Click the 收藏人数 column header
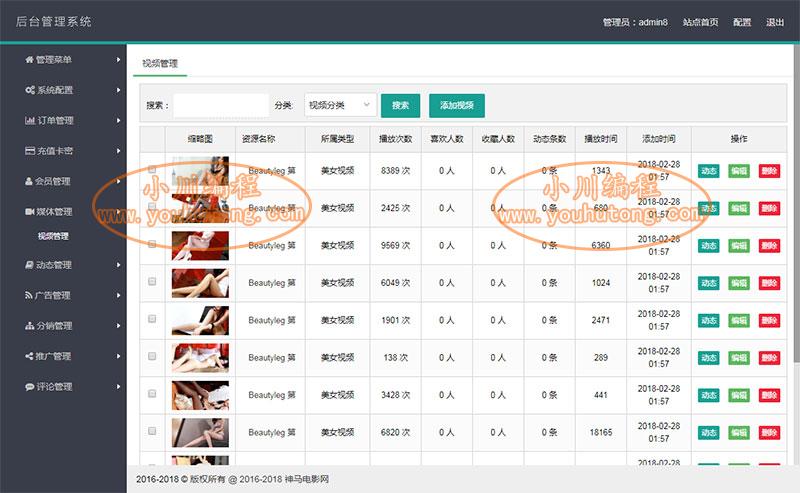 498,139
